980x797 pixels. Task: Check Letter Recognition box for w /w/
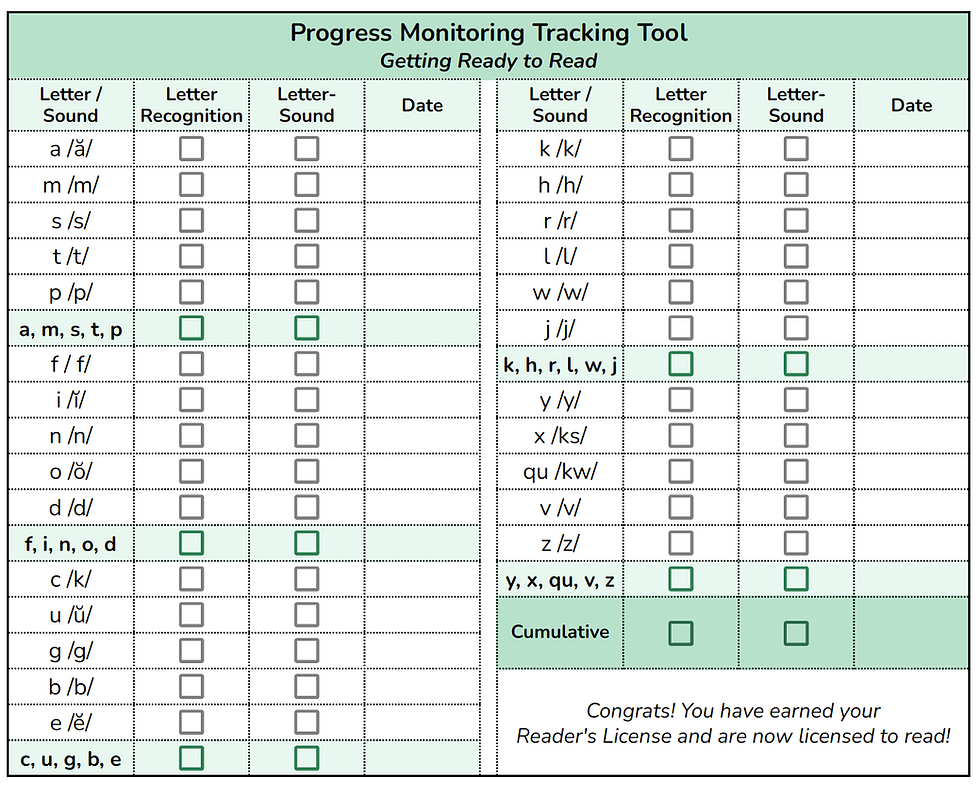click(x=681, y=292)
